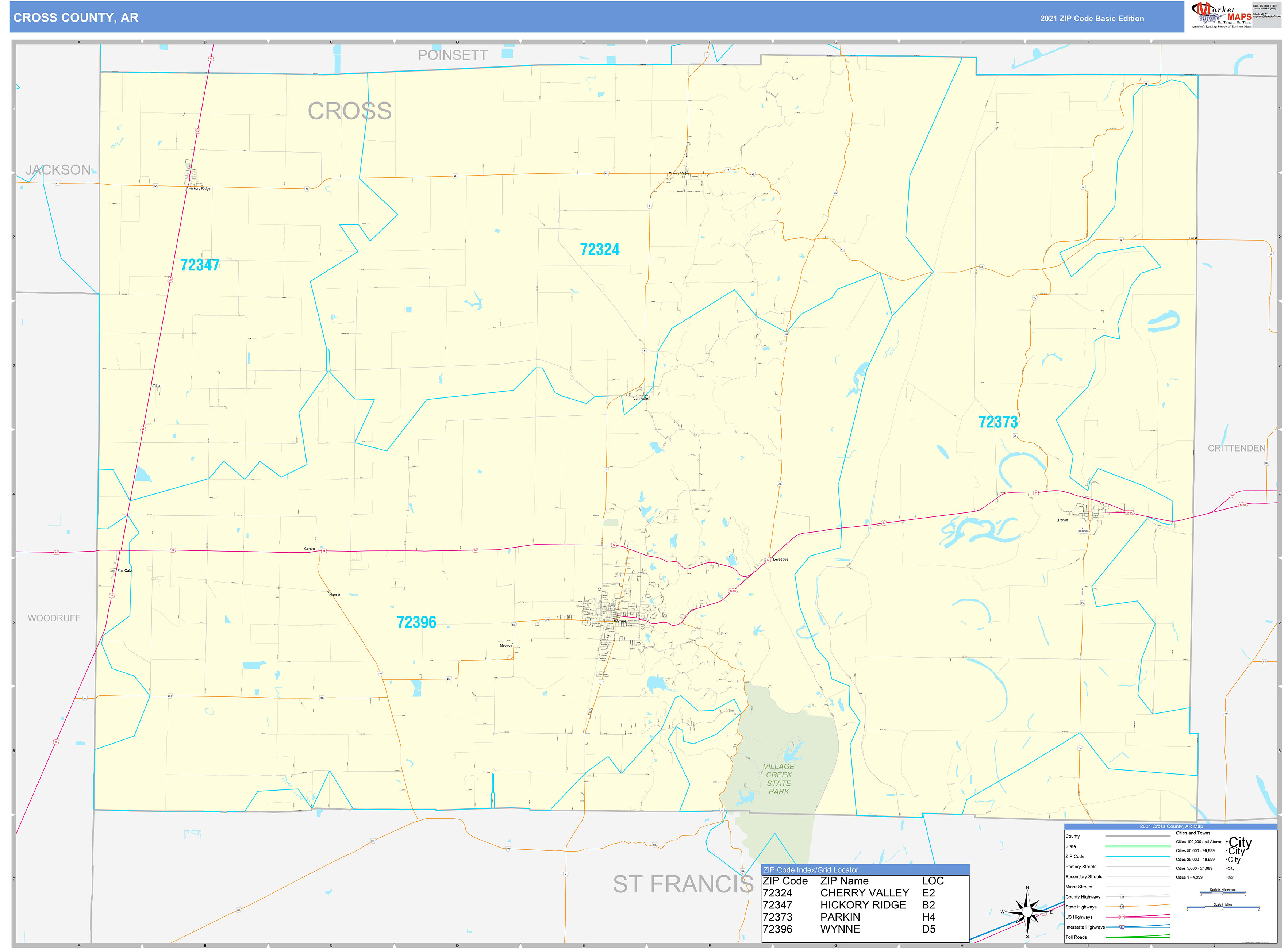Click the 2021 ZIP Code Basic Edition label

[1080, 18]
